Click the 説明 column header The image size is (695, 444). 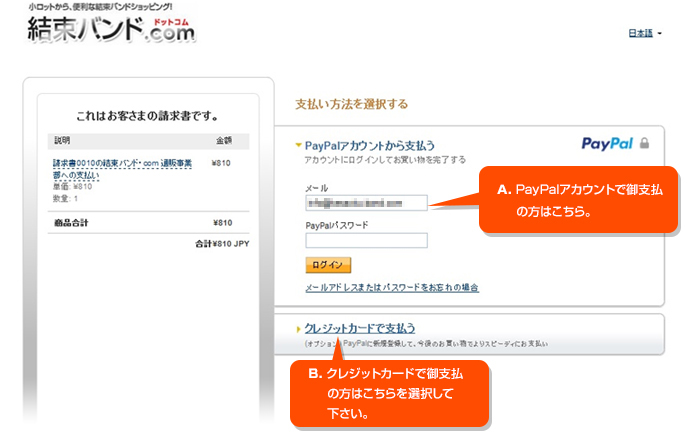(x=62, y=140)
